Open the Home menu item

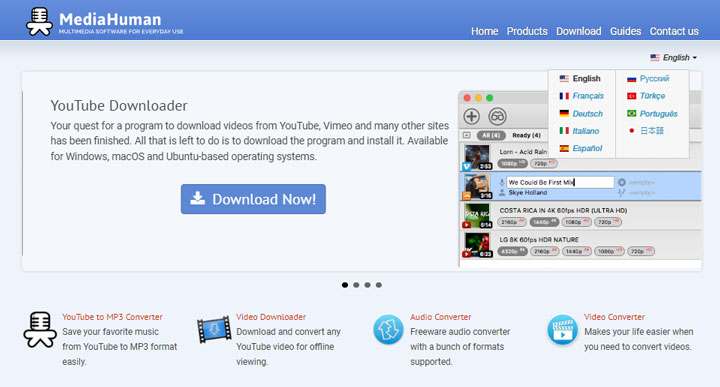484,31
